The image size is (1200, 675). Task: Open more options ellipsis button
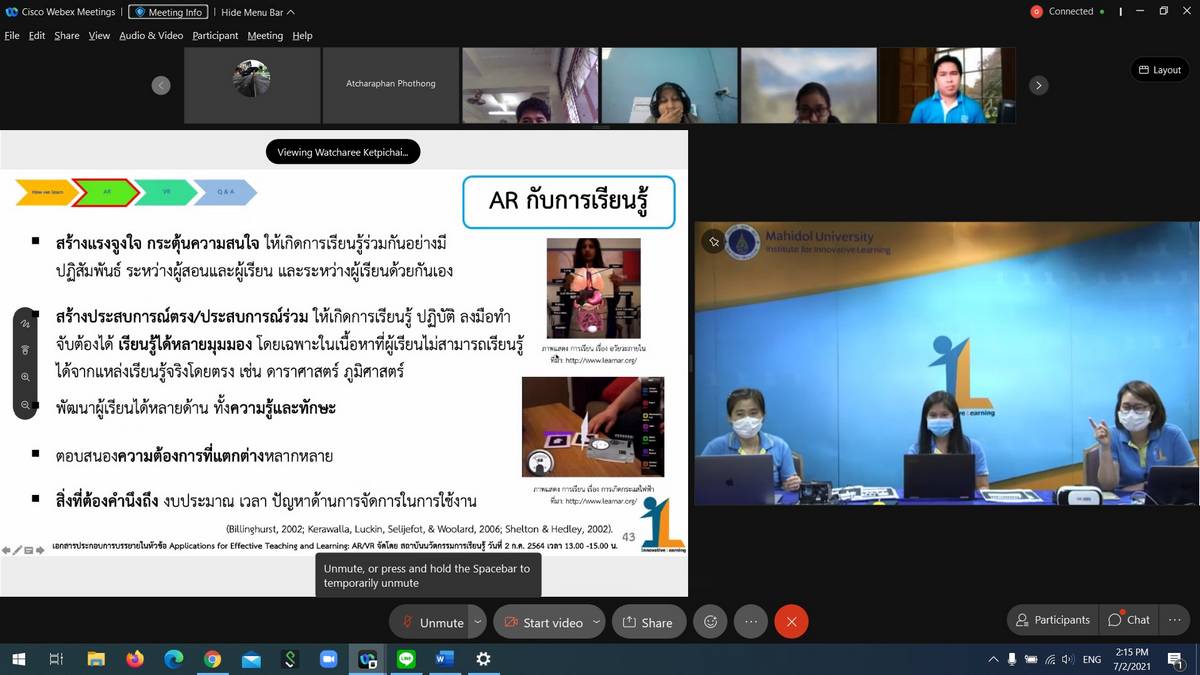point(751,622)
